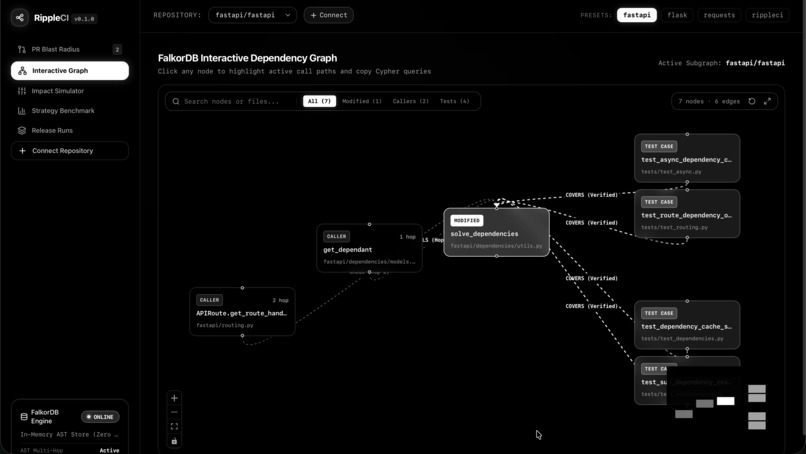Click the FalkorDB Engine database icon
Image resolution: width=806 pixels, height=454 pixels.
point(24,416)
